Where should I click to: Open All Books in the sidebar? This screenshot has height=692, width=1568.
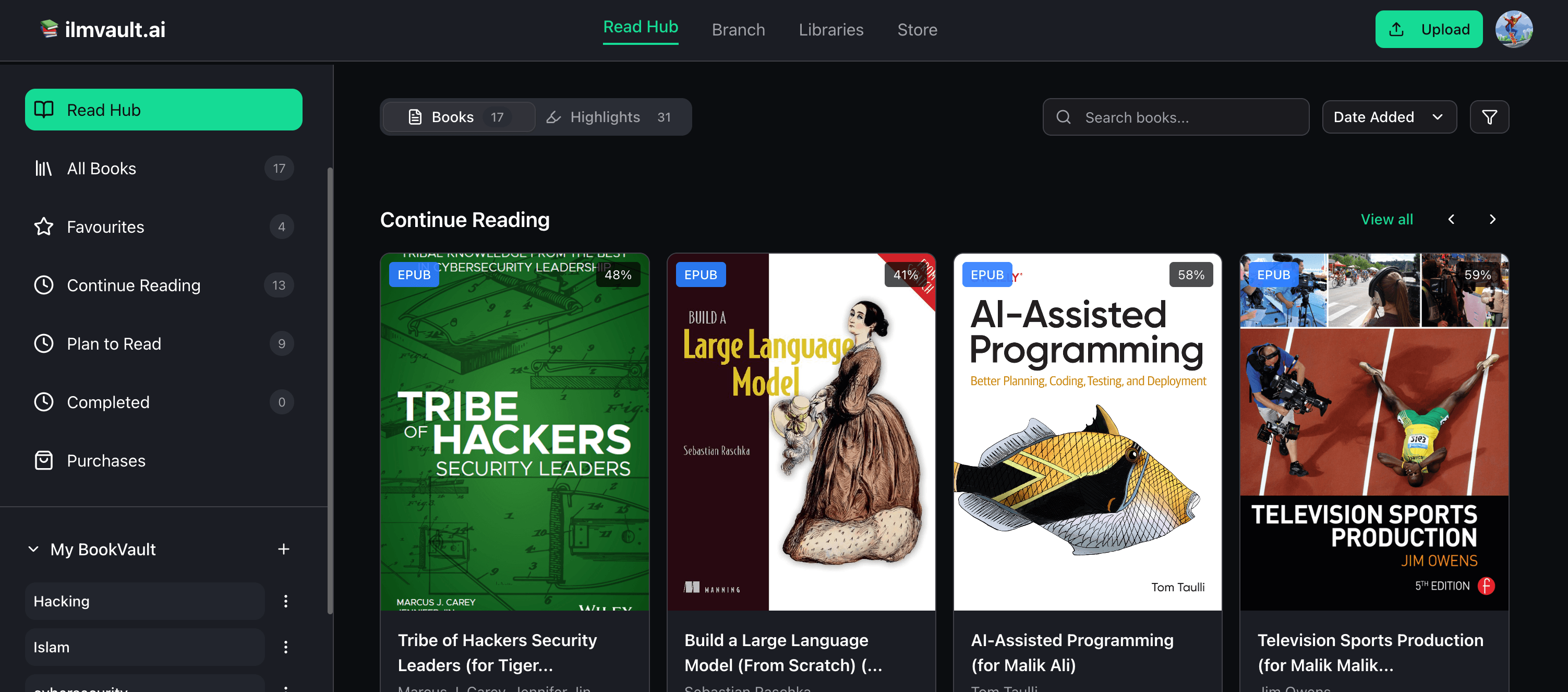point(163,168)
